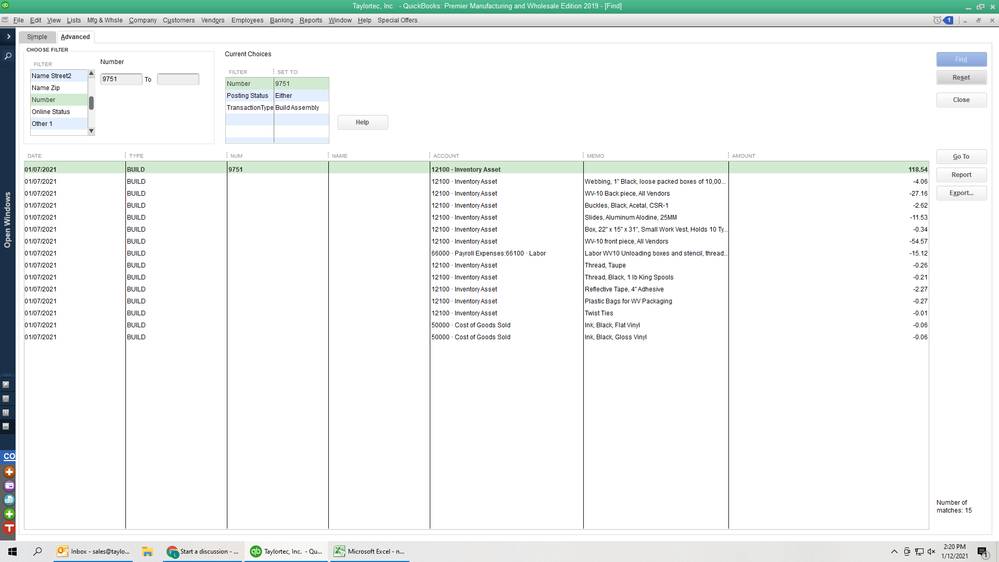Click the Reset button
The height and width of the screenshot is (562, 999).
pos(961,78)
